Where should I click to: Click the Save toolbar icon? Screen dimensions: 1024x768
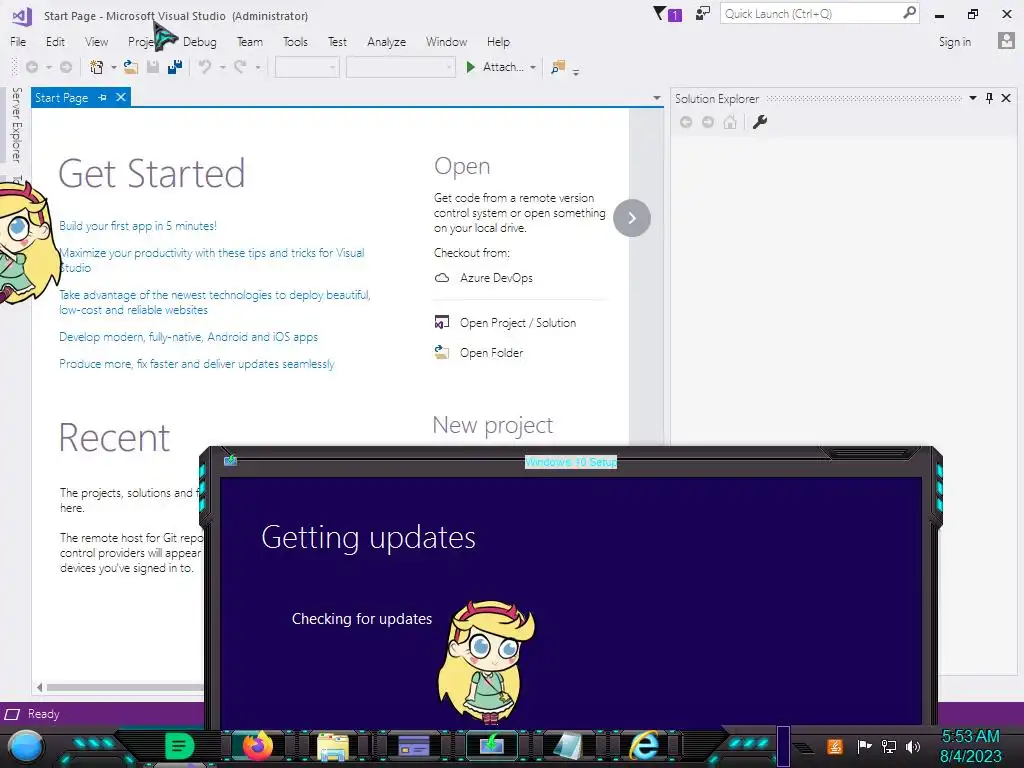pos(153,67)
